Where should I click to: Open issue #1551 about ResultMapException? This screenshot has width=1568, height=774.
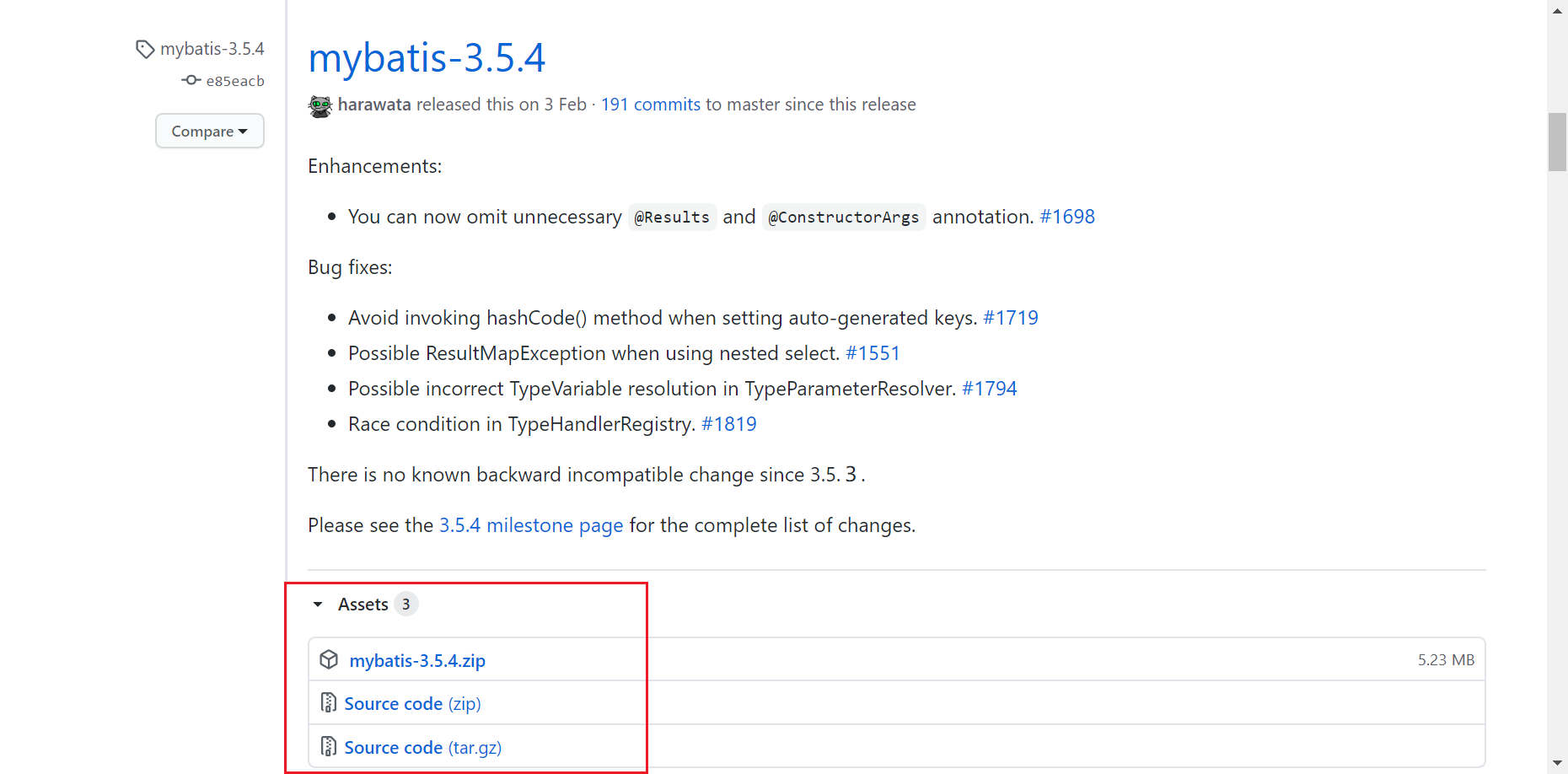873,353
